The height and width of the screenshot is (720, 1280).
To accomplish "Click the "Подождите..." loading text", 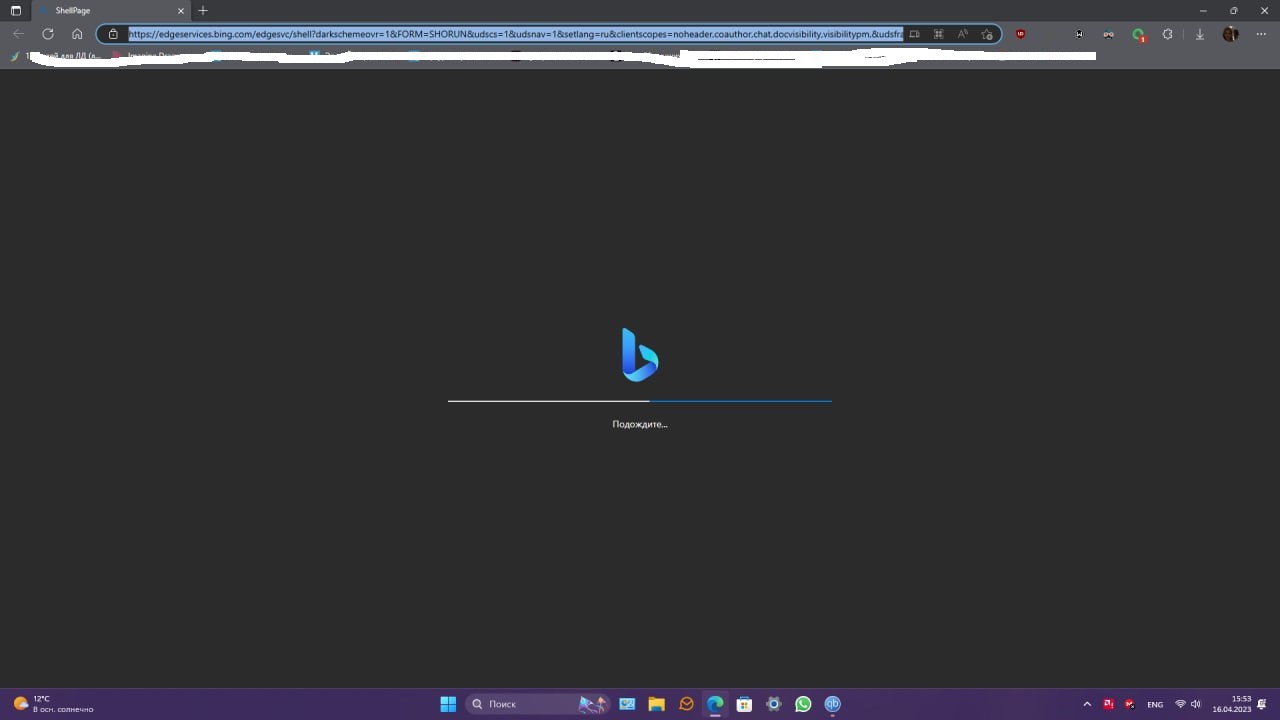I will [x=640, y=424].
